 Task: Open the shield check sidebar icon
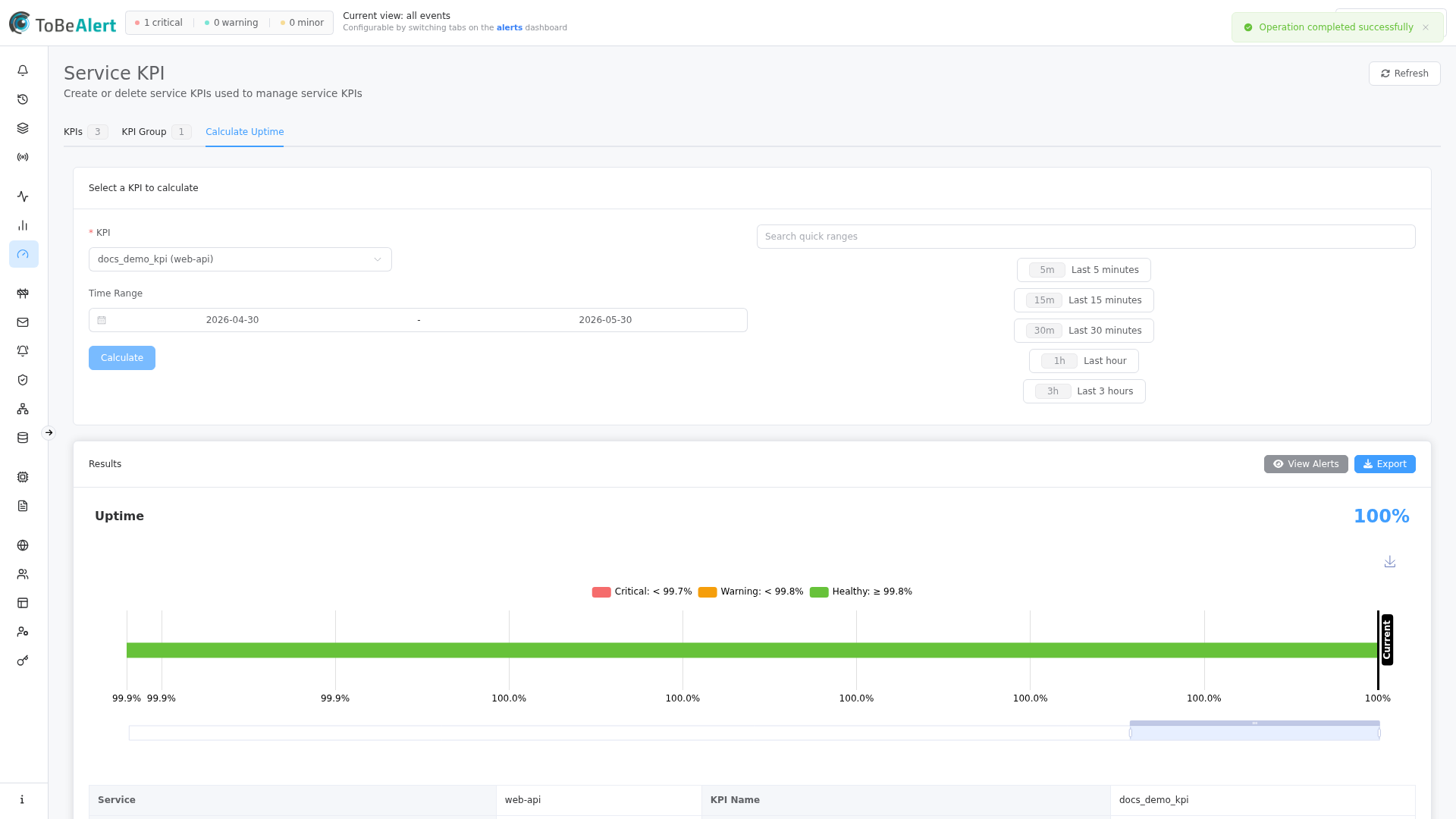click(23, 380)
